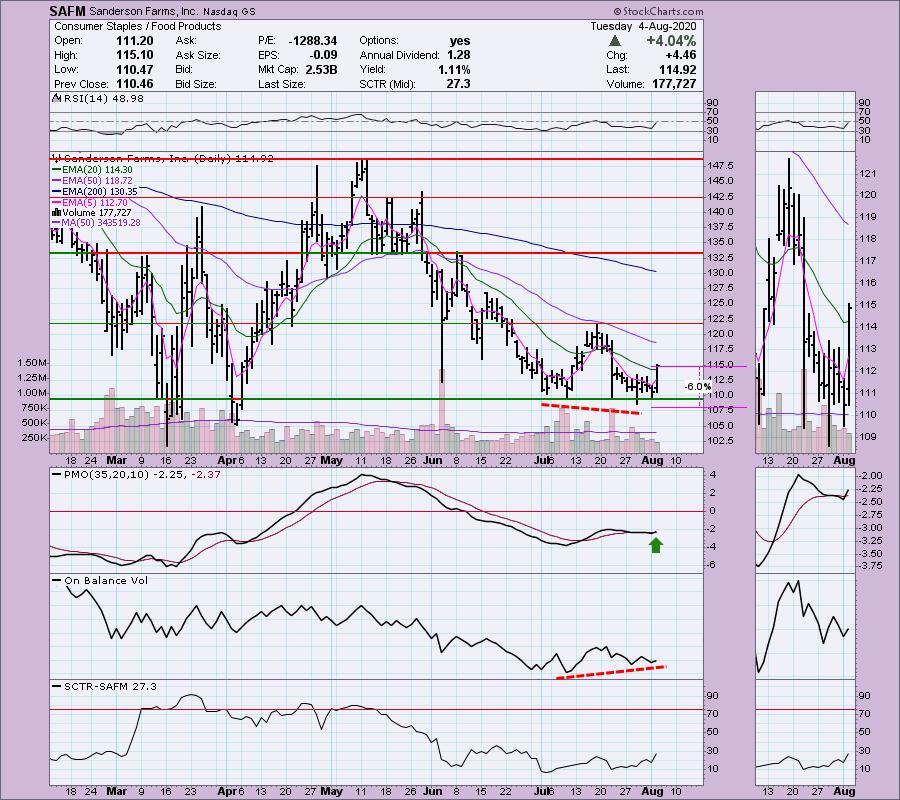Click the Open price 111.20

[134, 41]
